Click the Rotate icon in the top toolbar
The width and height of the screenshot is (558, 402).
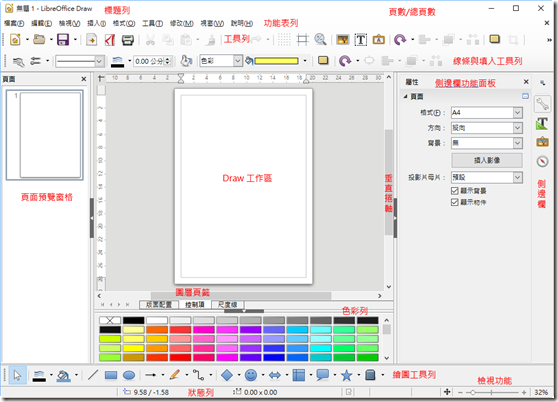[x=400, y=39]
